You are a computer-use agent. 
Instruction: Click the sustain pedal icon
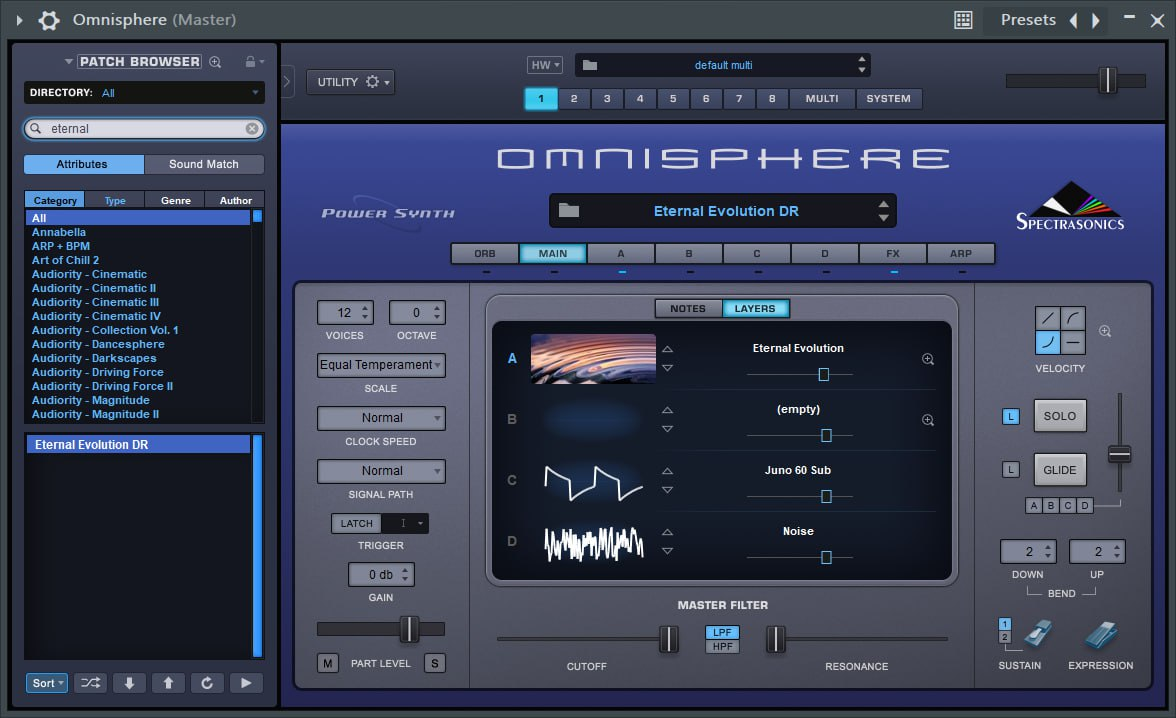click(1038, 633)
